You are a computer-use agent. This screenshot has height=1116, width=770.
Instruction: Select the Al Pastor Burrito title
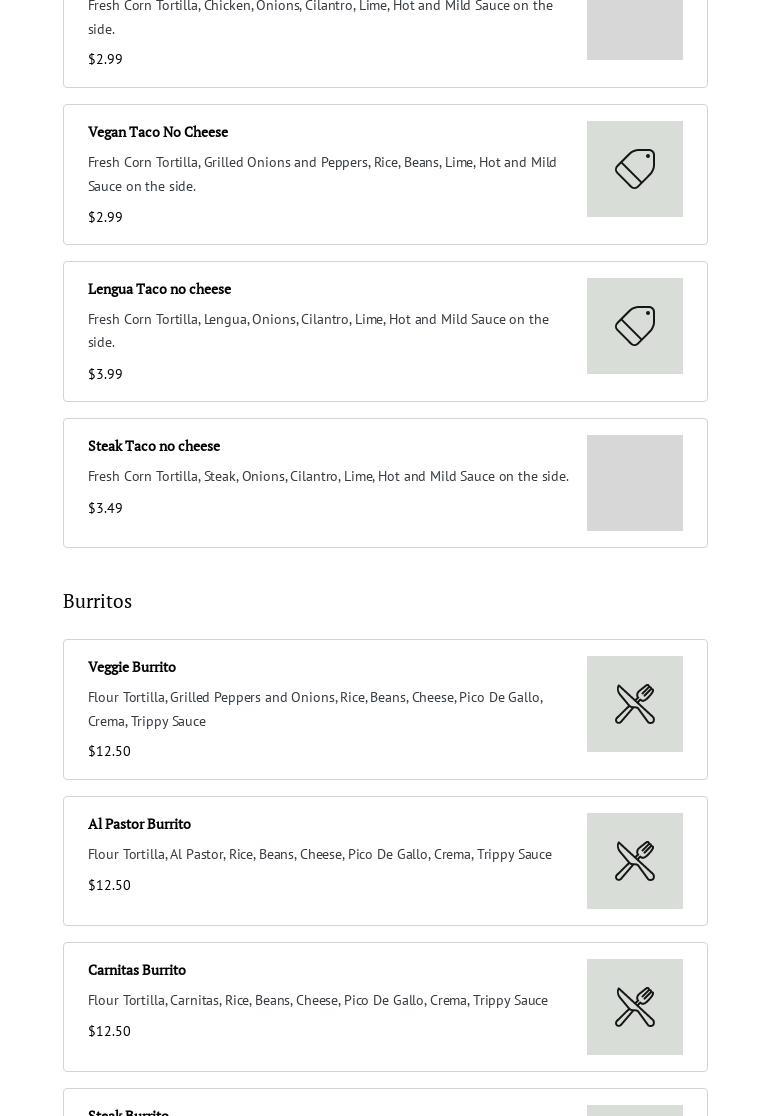tap(139, 824)
